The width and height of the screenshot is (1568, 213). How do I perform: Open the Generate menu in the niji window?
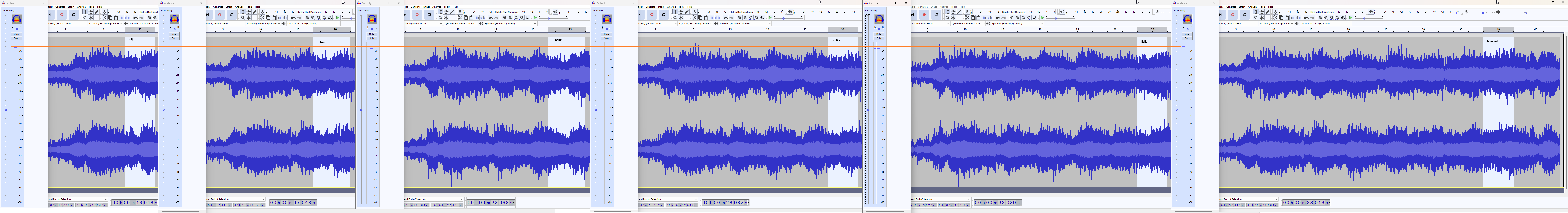click(60, 7)
